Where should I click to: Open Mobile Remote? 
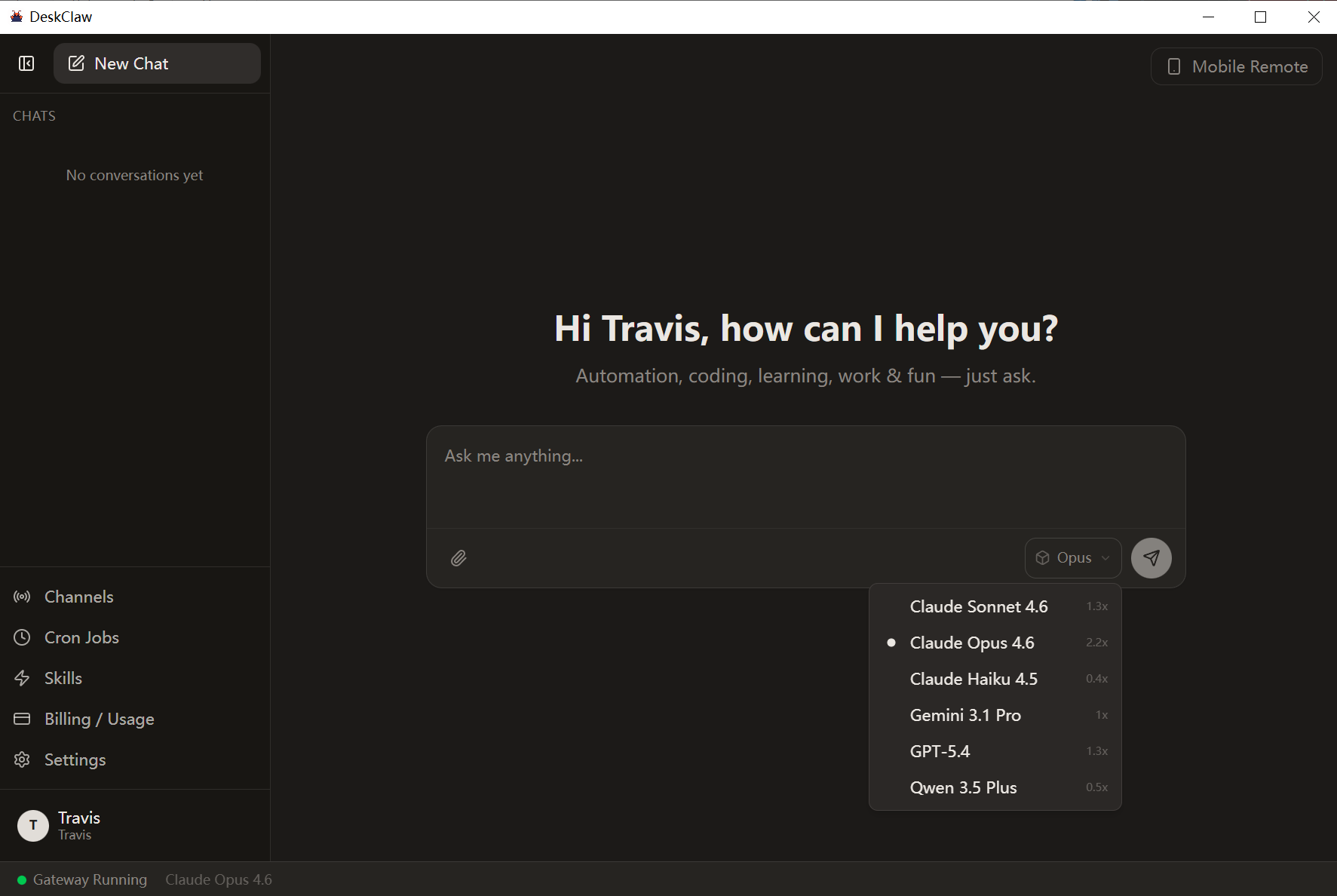click(x=1236, y=66)
